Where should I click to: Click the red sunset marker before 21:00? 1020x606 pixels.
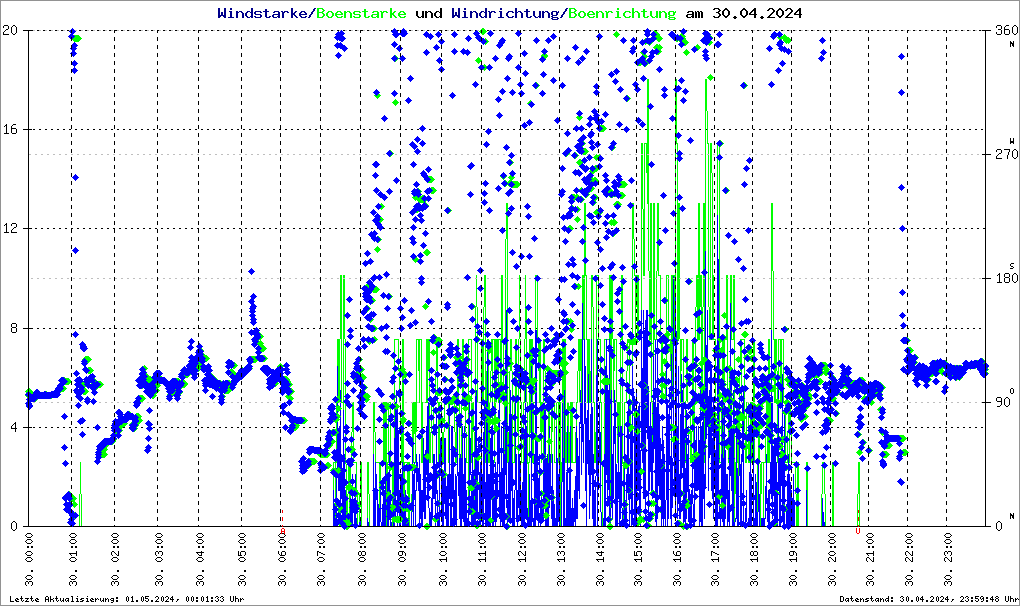[x=858, y=531]
